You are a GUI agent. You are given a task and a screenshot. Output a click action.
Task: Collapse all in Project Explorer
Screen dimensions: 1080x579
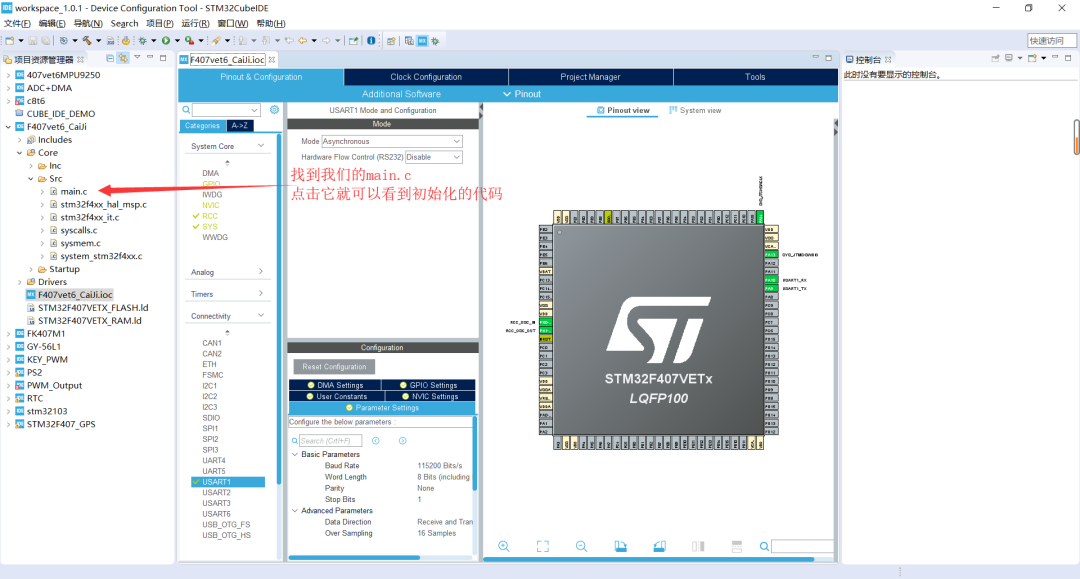point(110,59)
